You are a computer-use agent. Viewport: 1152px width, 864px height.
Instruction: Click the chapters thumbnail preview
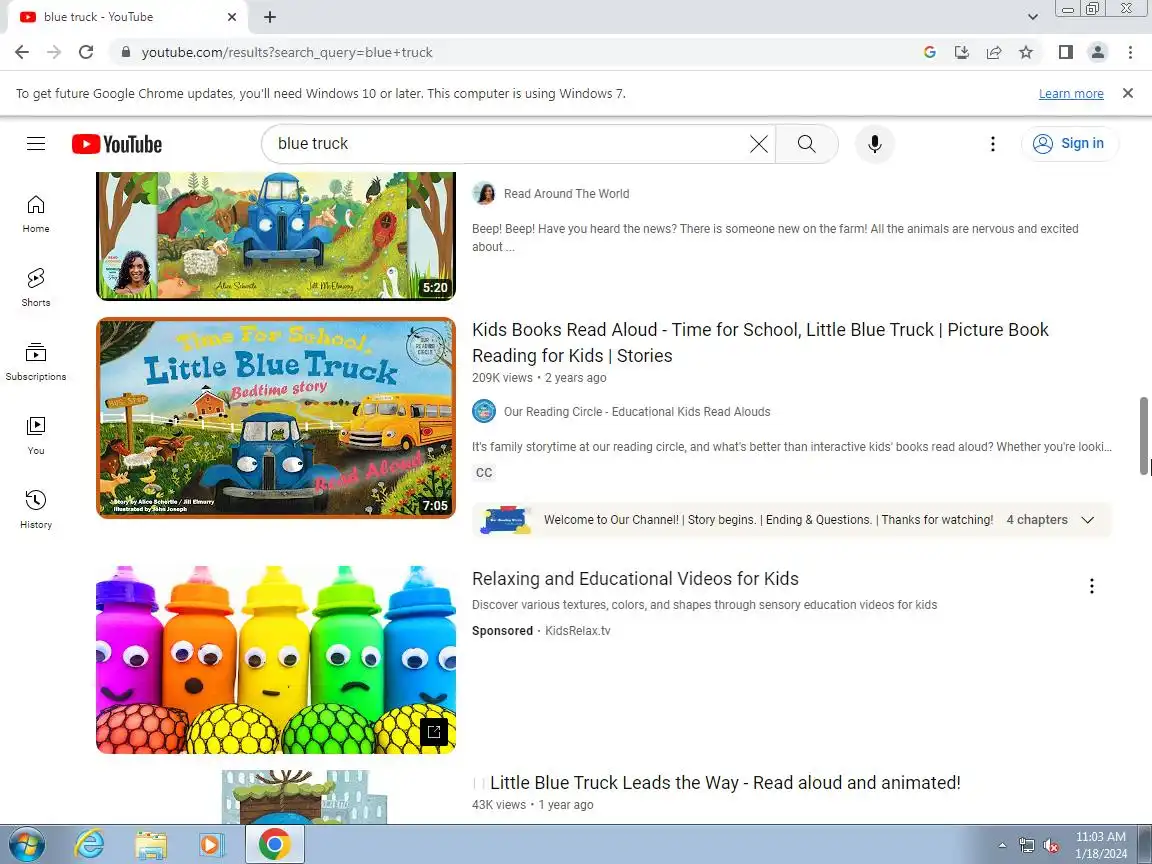tap(505, 520)
